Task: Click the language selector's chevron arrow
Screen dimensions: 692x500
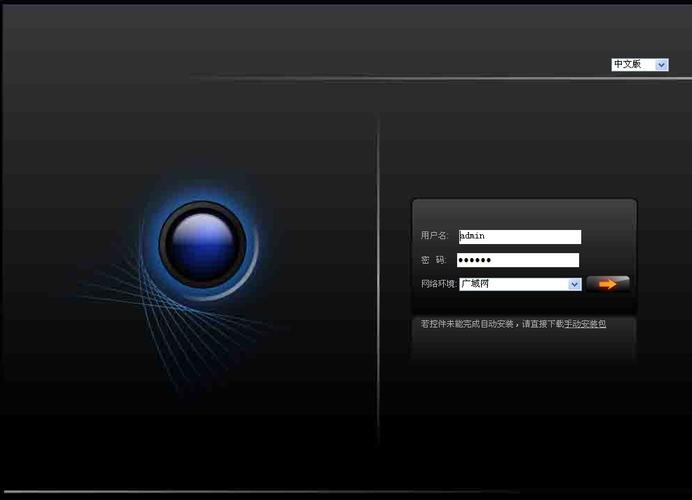Action: [x=661, y=64]
